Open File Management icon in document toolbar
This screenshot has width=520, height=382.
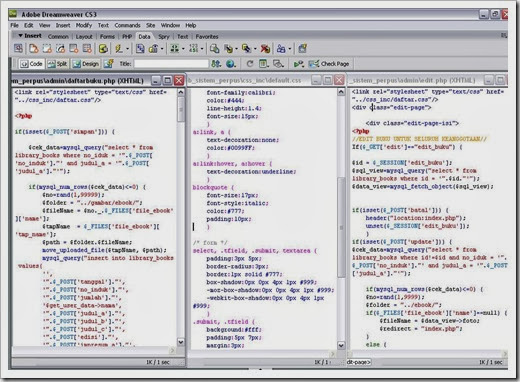coord(216,64)
